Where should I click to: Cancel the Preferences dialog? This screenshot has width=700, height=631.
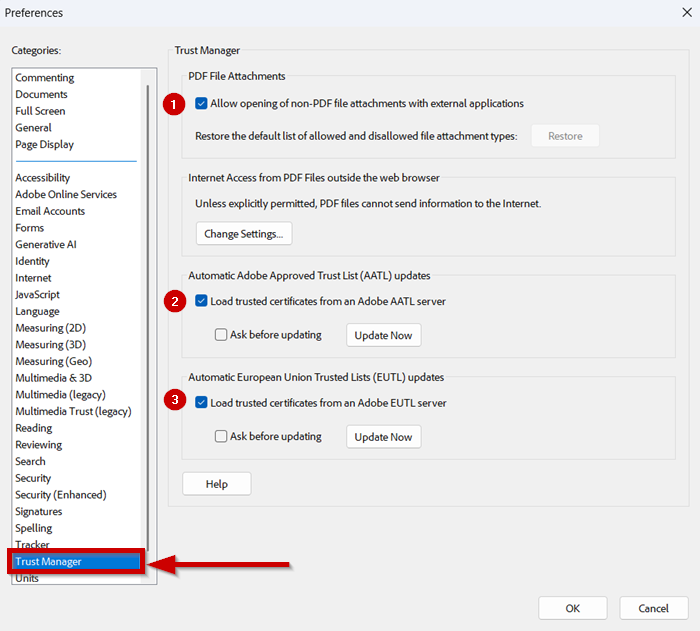click(x=653, y=608)
